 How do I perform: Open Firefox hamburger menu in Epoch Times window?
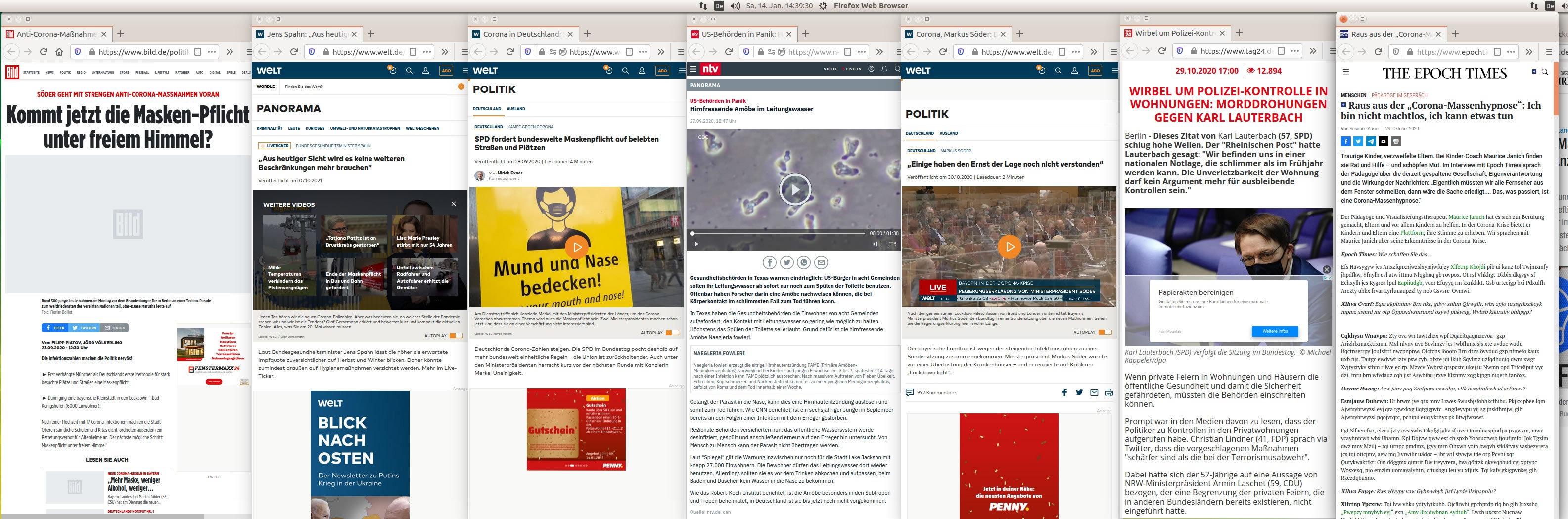(x=1549, y=52)
